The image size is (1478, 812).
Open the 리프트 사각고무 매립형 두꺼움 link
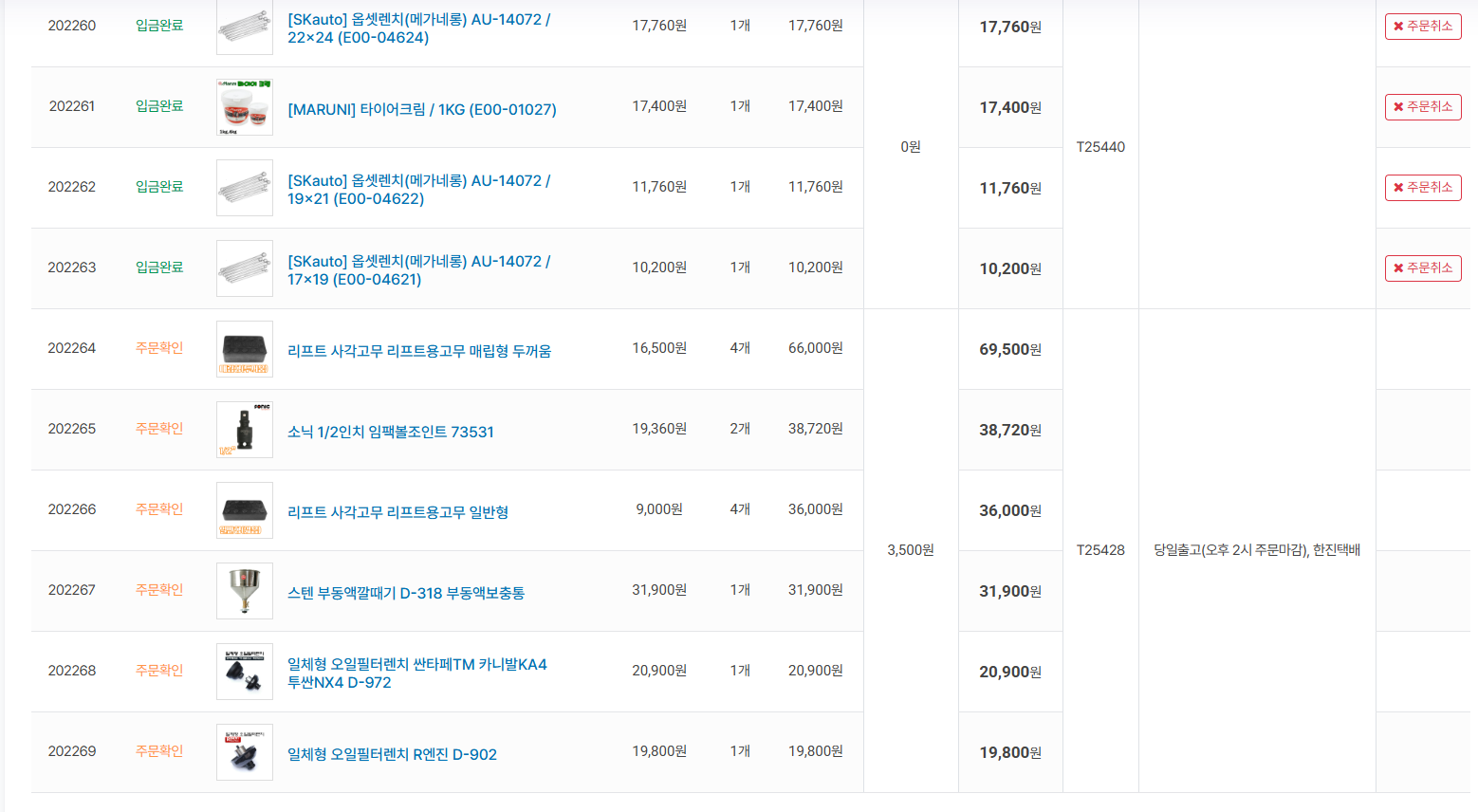coord(418,351)
